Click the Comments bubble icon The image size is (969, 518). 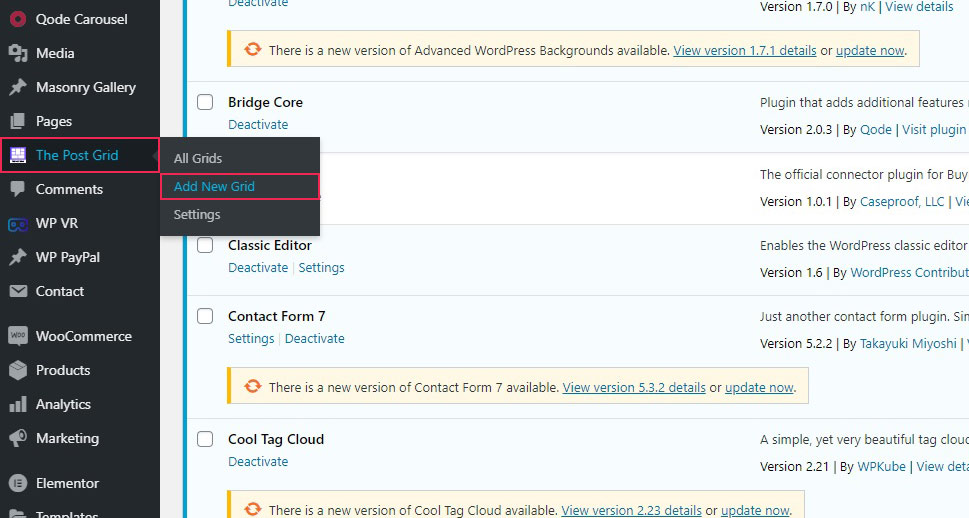coord(18,189)
